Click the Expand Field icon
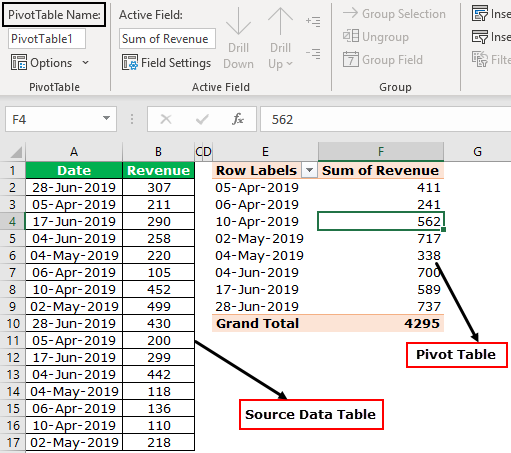Image resolution: width=511 pixels, height=453 pixels. (313, 22)
